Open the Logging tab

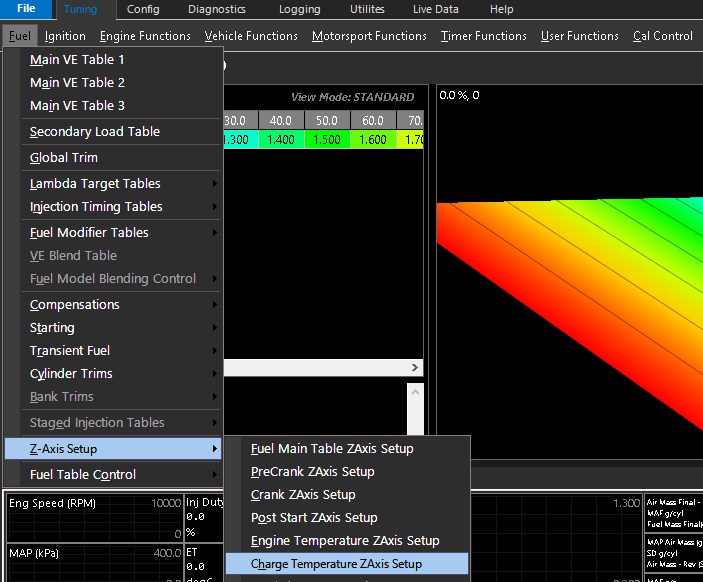pyautogui.click(x=299, y=9)
